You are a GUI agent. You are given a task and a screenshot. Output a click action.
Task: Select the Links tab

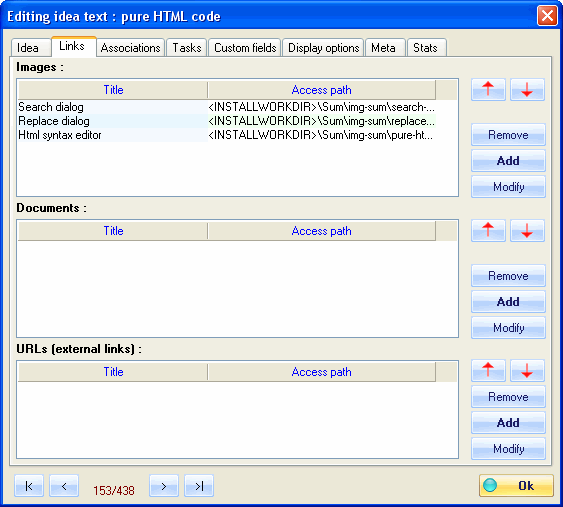pos(74,46)
